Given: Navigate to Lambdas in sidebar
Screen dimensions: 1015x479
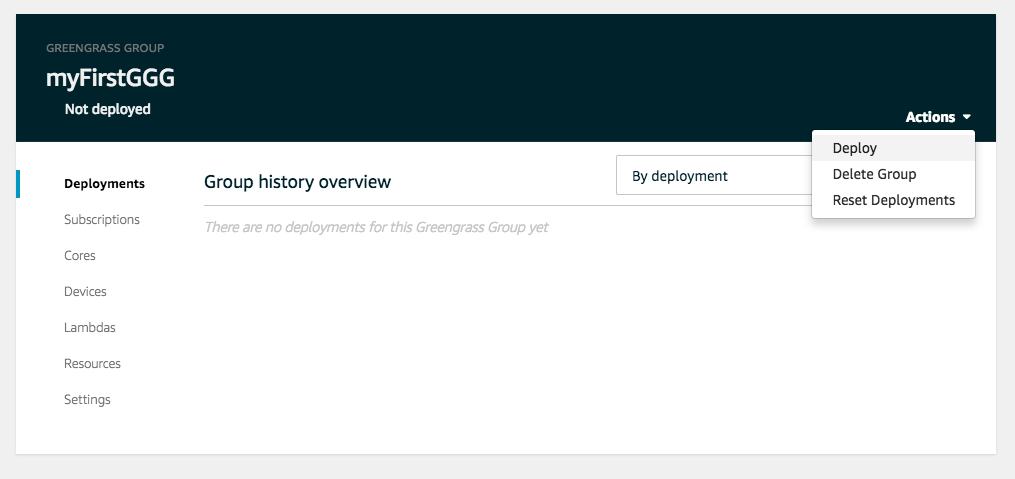Looking at the screenshot, I should (x=89, y=328).
